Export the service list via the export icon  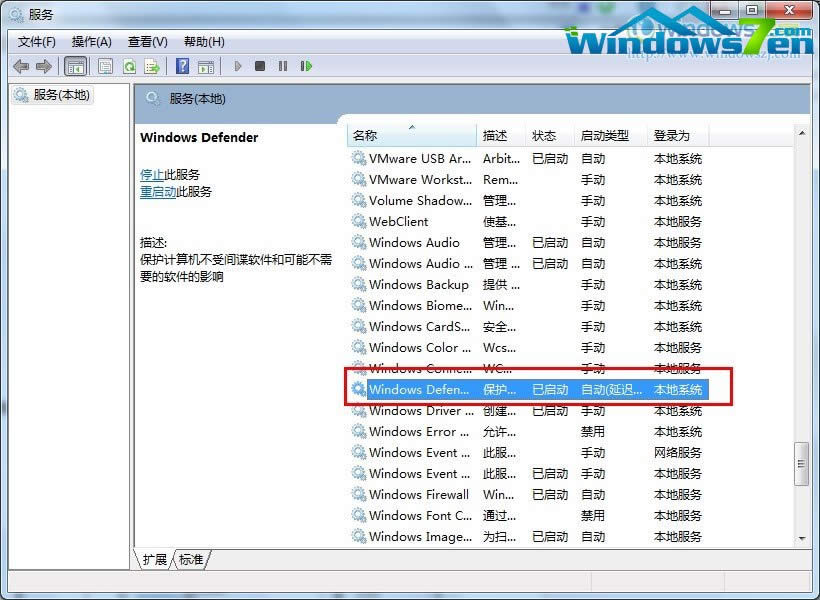pyautogui.click(x=154, y=66)
